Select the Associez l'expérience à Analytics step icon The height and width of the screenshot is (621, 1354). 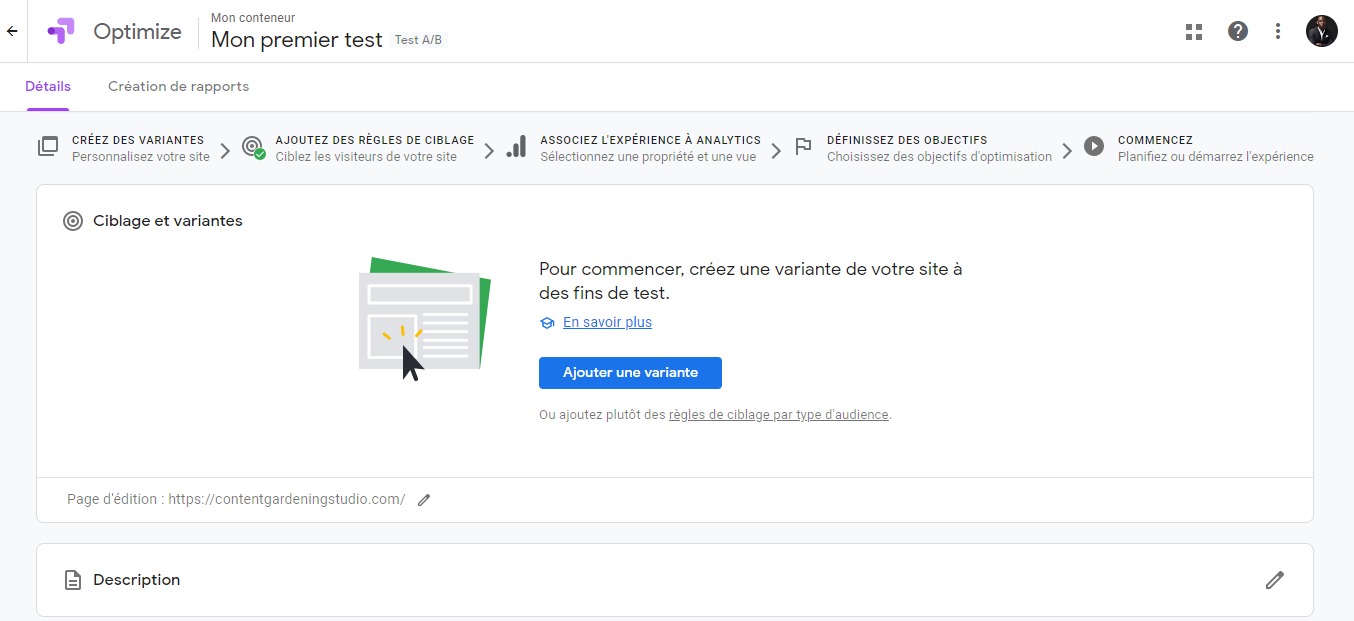tap(516, 146)
